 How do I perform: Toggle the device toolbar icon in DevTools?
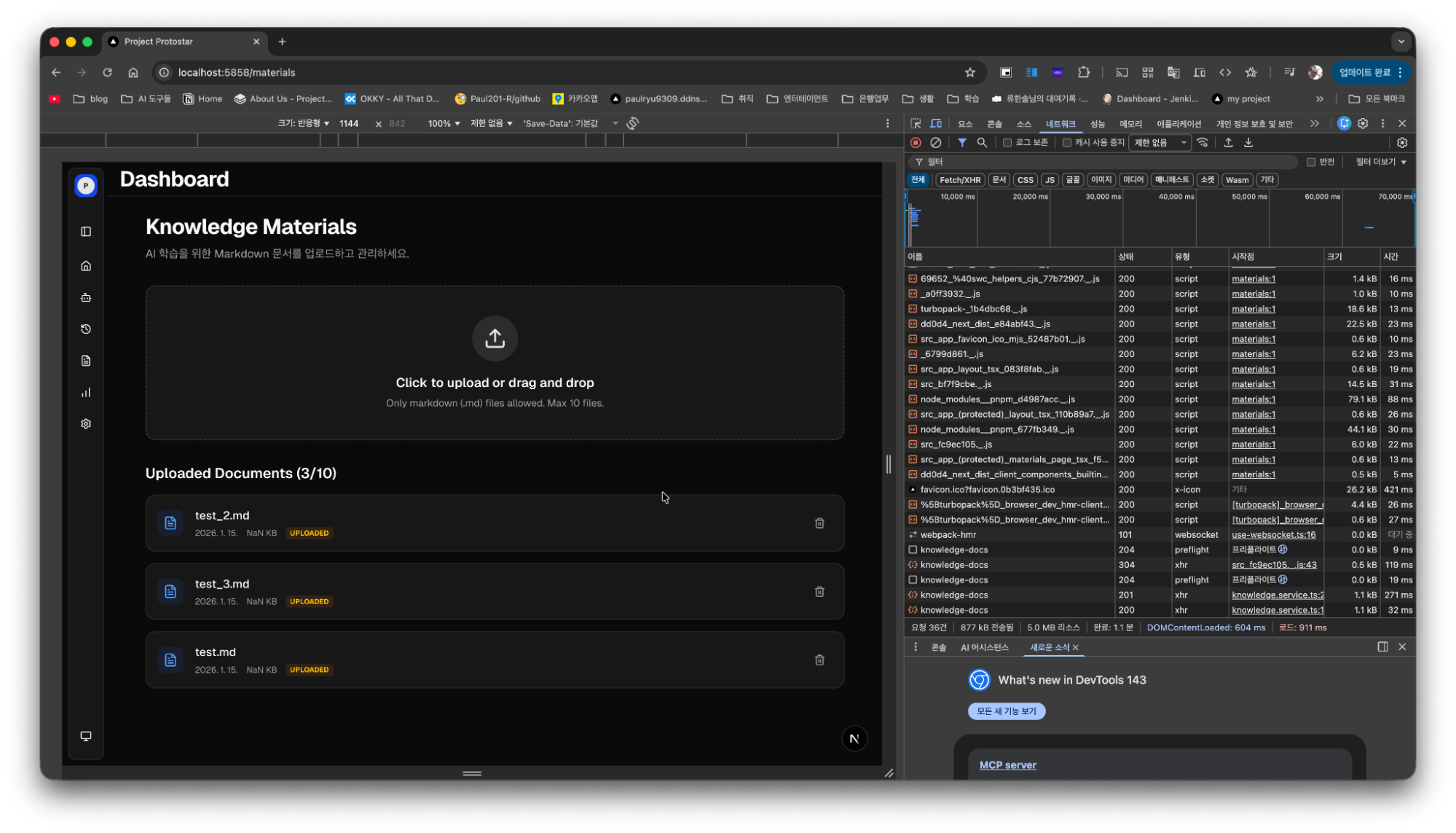tap(936, 123)
